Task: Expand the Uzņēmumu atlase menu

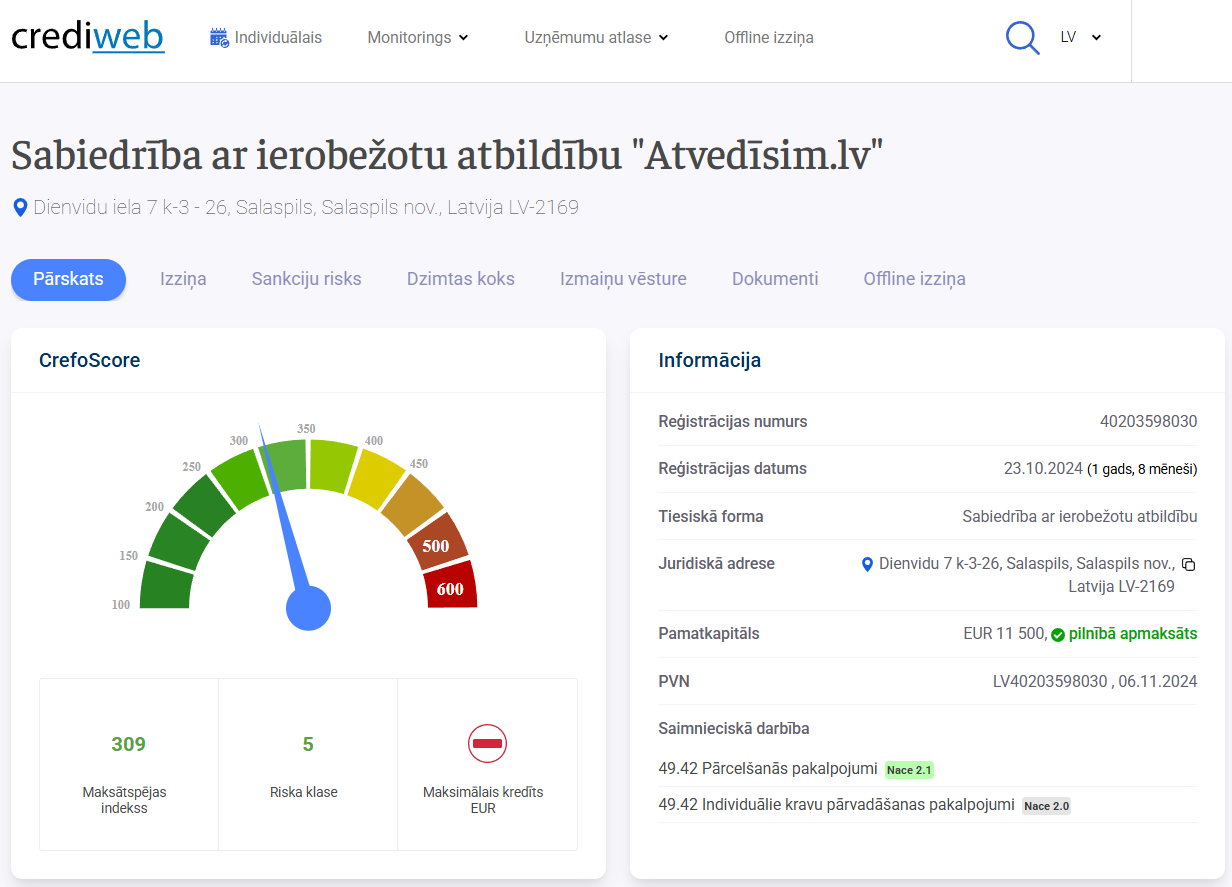Action: tap(597, 38)
